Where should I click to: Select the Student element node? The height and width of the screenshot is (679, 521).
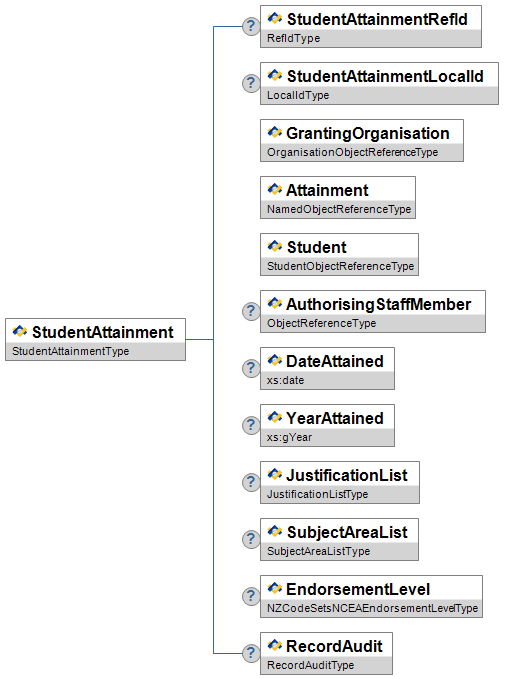tap(339, 255)
